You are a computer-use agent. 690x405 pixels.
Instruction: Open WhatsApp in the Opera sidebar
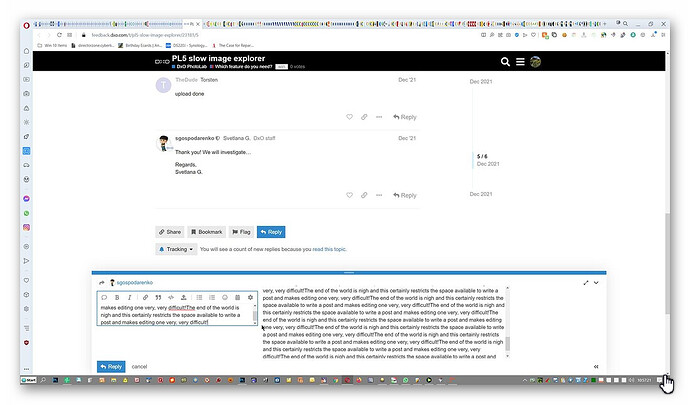pyautogui.click(x=26, y=213)
